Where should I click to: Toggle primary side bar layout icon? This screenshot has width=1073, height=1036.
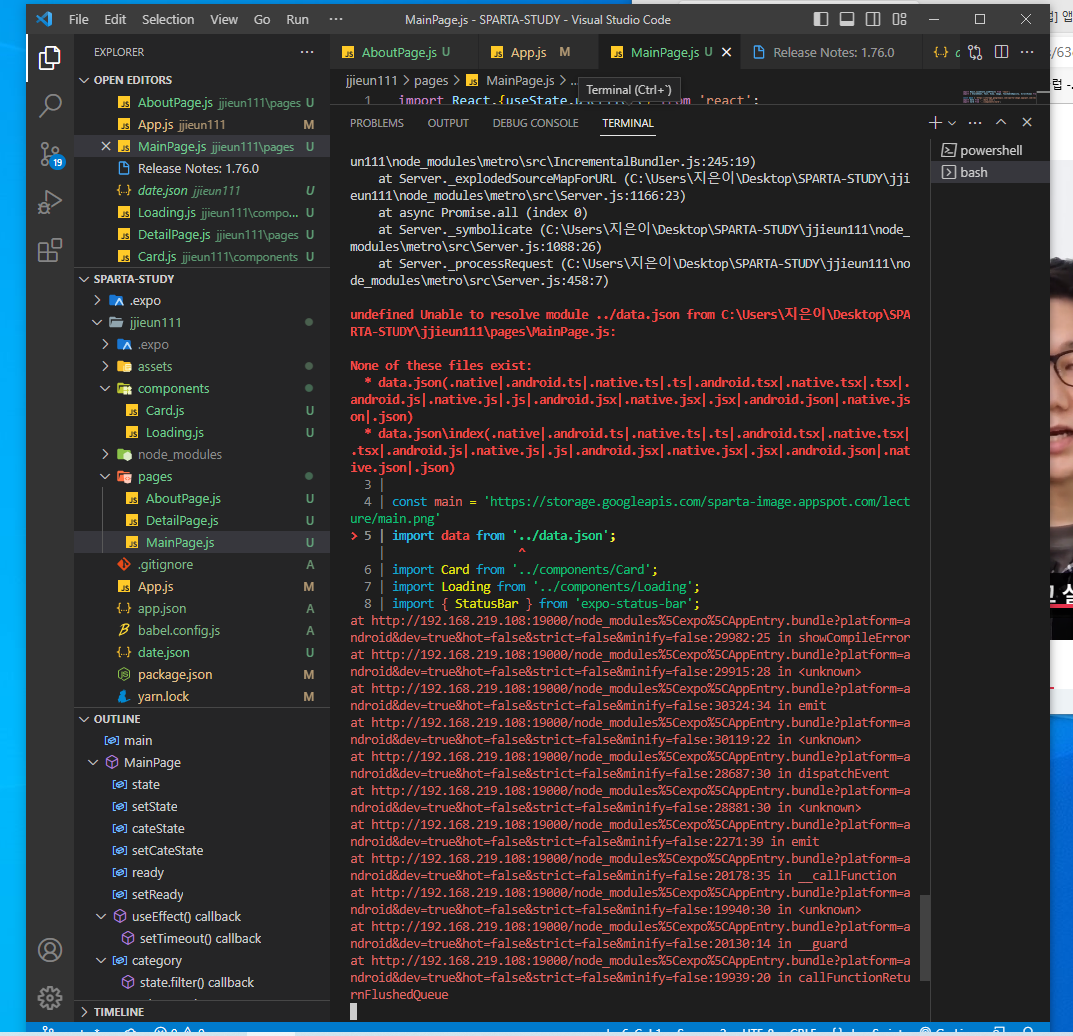click(820, 19)
